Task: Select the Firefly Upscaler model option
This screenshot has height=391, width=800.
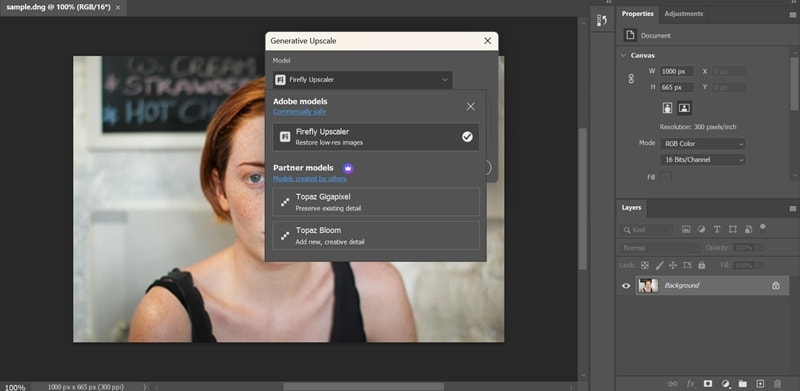Action: [376, 137]
